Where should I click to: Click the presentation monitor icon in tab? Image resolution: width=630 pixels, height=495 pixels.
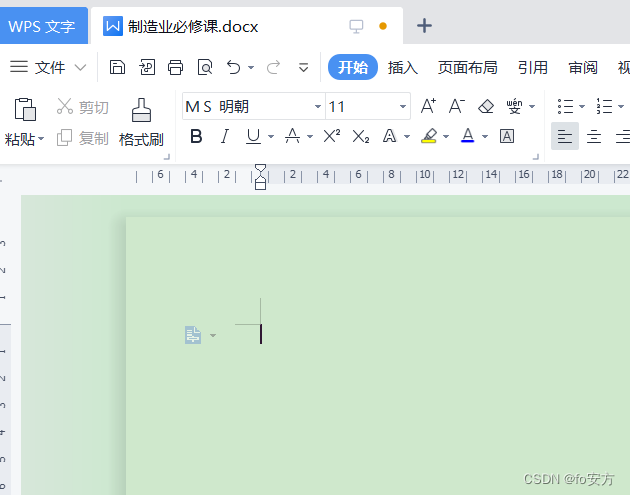point(356,27)
